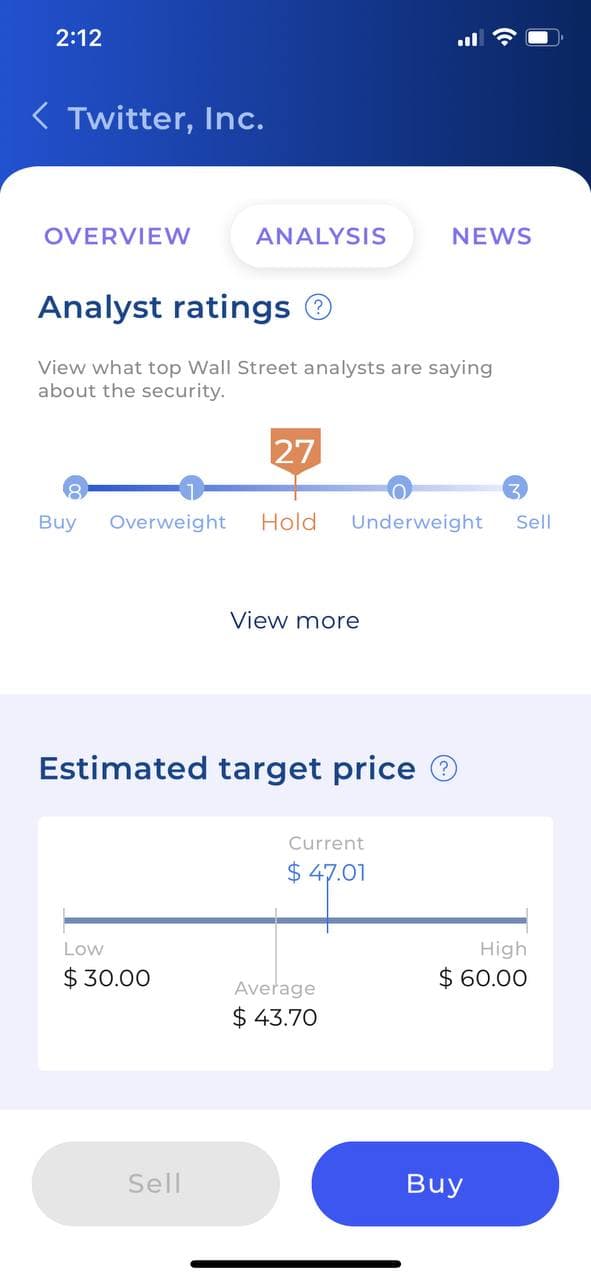This screenshot has width=591, height=1280.
Task: Tap the Current $ 47.01 price marker
Action: point(327,872)
